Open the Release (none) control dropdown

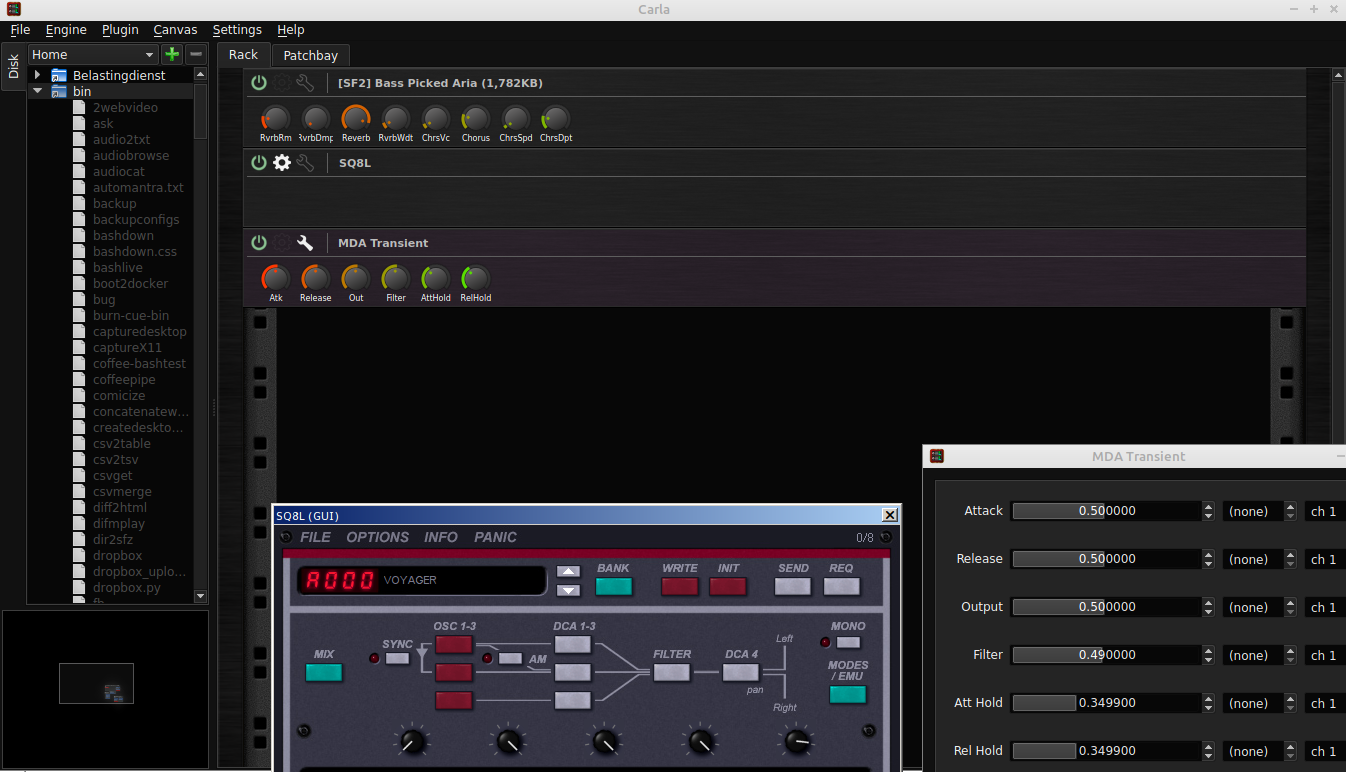[x=1260, y=559]
